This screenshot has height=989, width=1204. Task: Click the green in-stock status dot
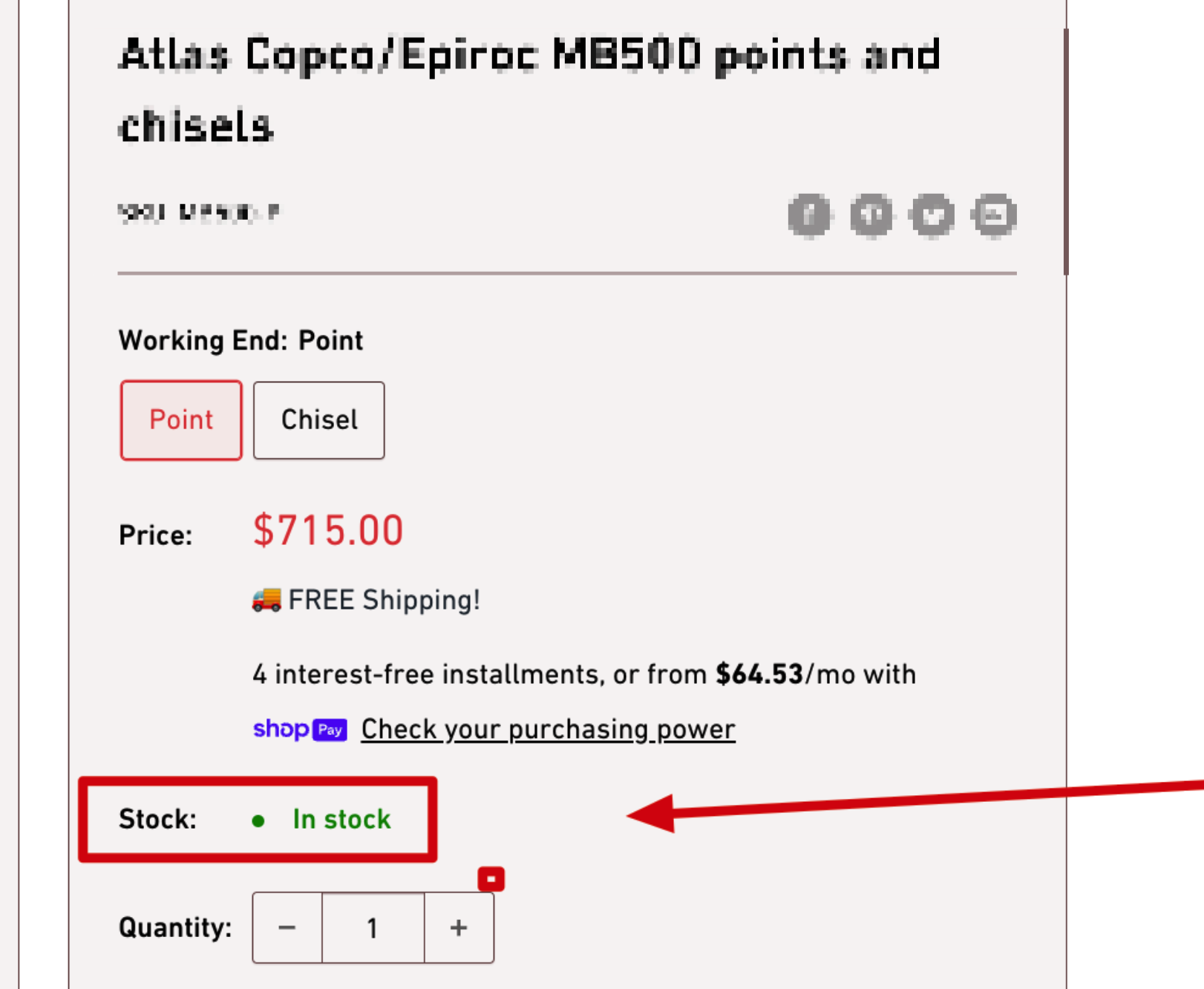[258, 820]
